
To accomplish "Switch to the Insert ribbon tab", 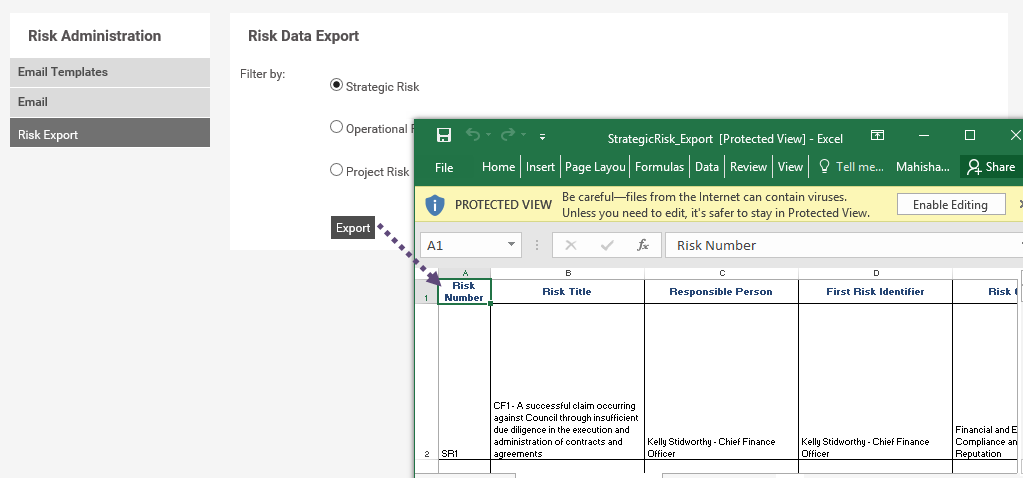I will (540, 167).
